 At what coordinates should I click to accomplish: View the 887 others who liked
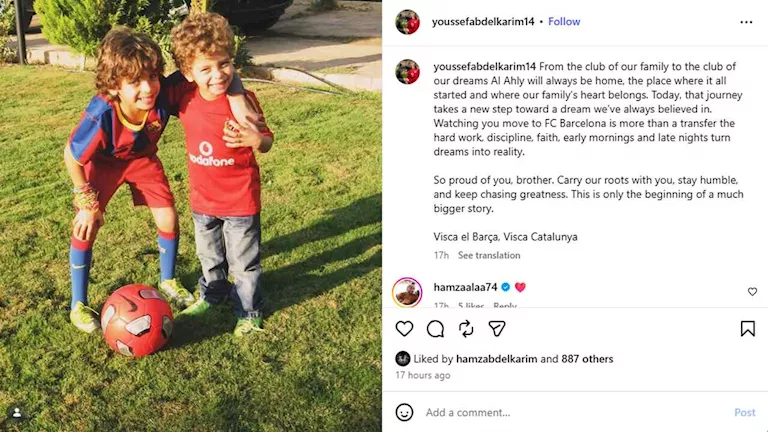(x=587, y=359)
